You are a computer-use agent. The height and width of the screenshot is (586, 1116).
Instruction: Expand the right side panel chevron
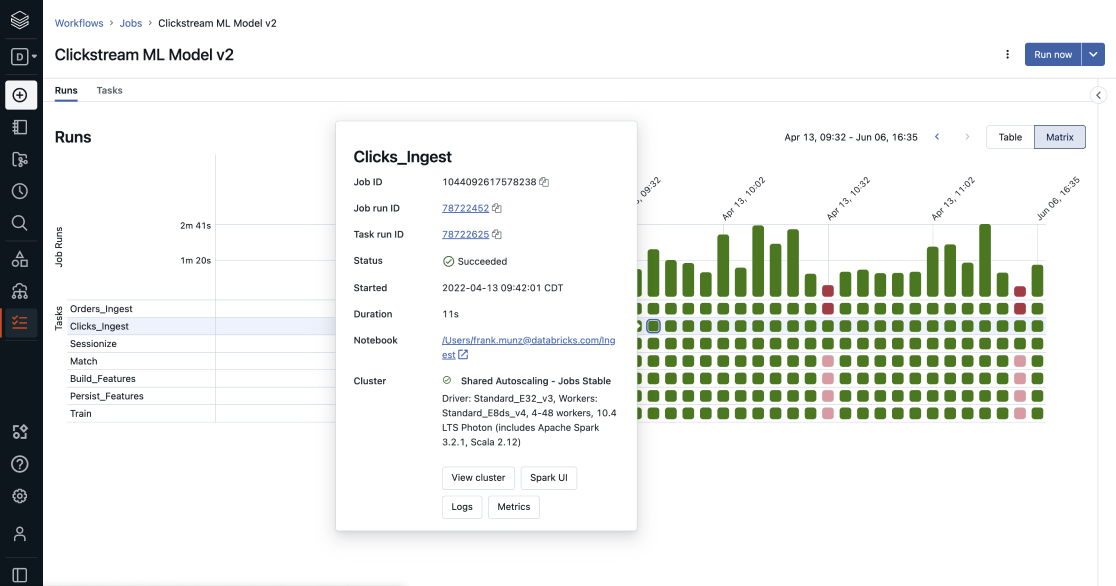[1098, 95]
